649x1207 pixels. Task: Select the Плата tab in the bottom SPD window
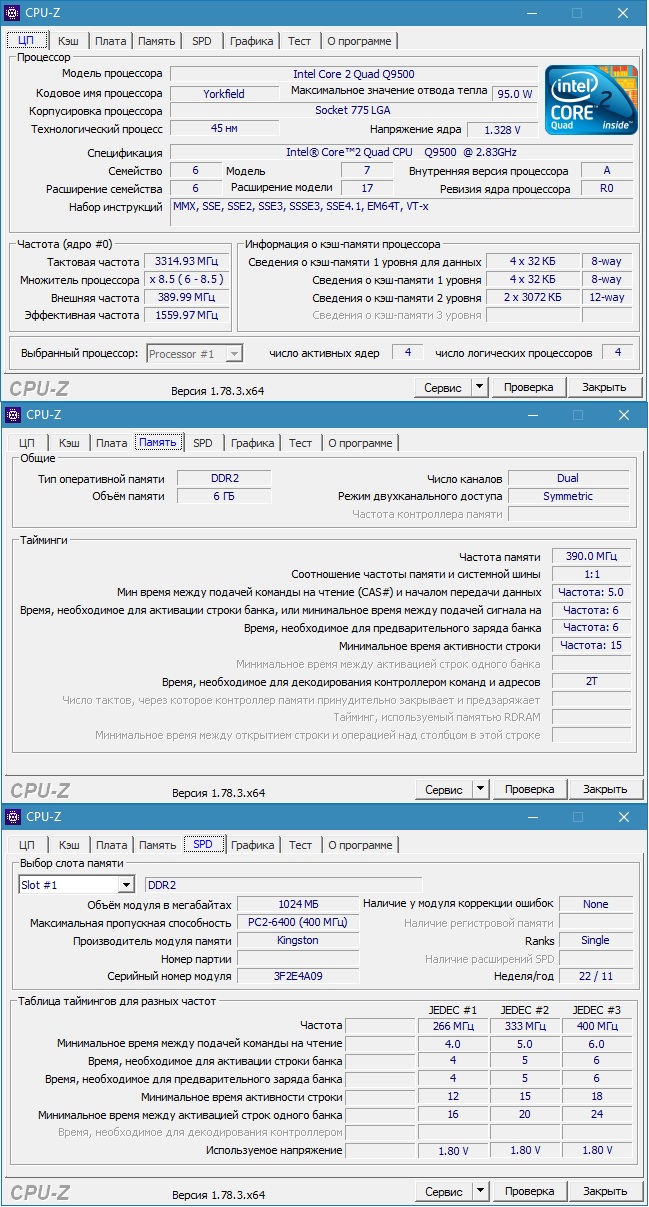tap(111, 845)
